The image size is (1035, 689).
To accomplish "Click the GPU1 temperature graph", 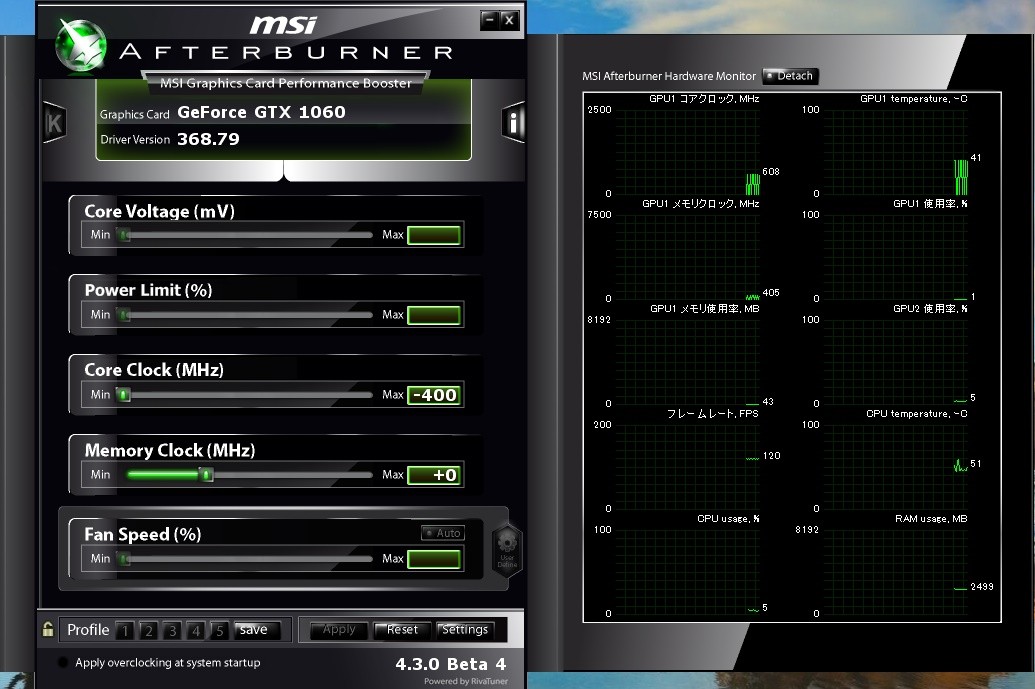I will pos(896,152).
